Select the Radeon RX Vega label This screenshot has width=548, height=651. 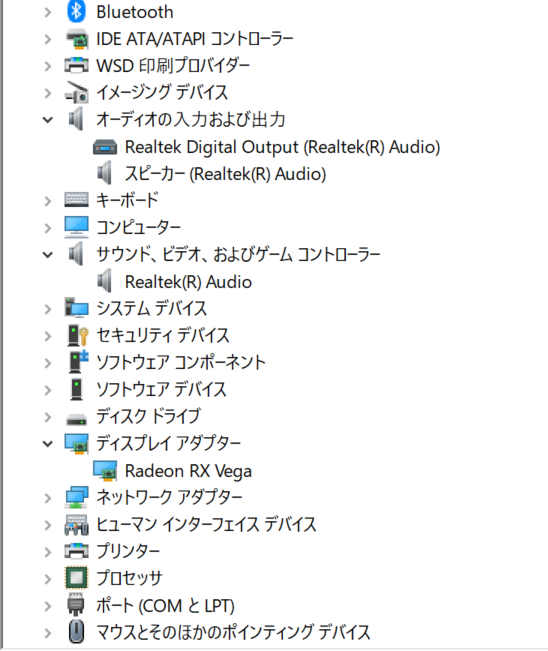pyautogui.click(x=188, y=471)
